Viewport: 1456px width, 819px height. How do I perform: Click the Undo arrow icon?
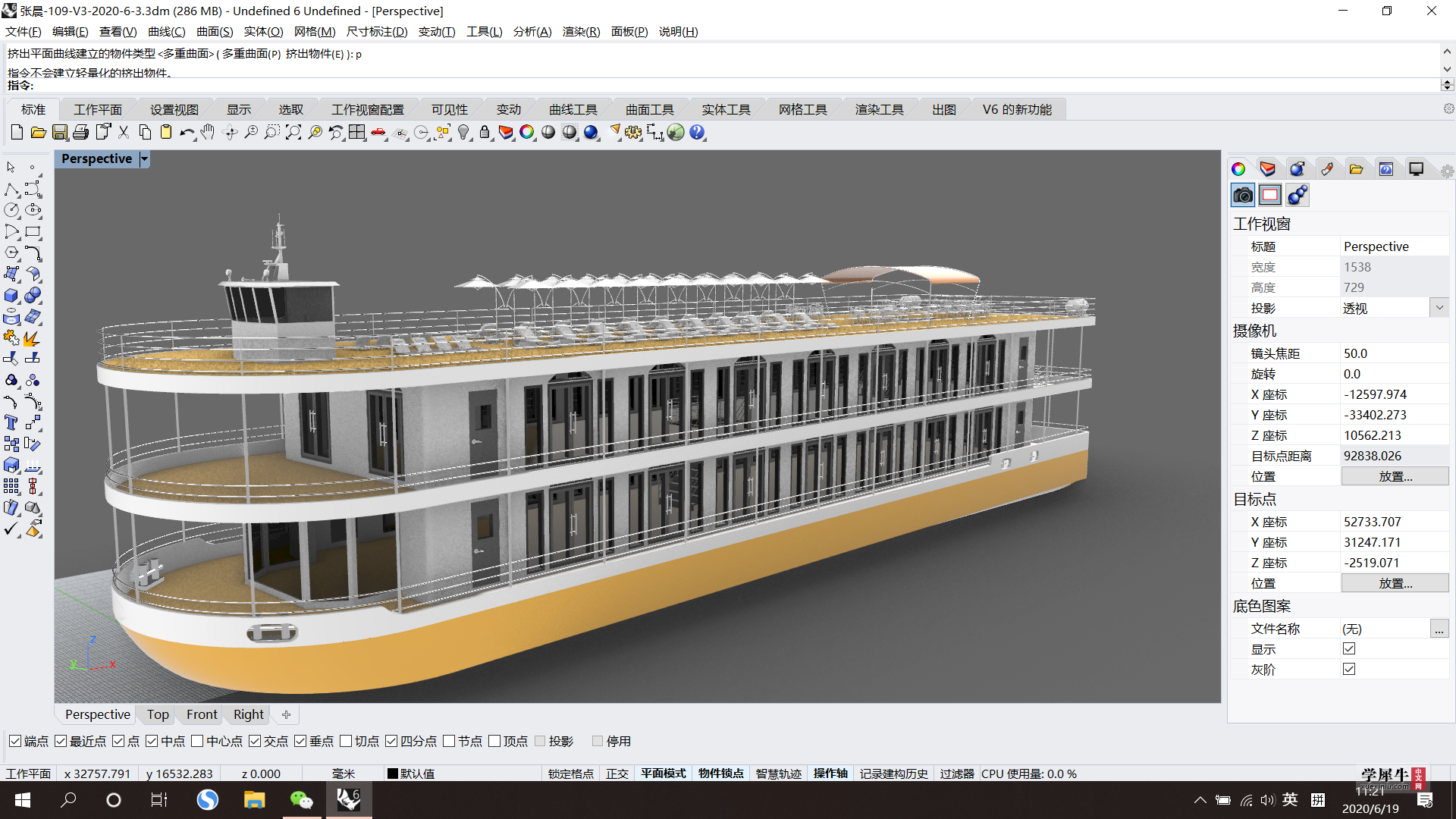point(187,133)
